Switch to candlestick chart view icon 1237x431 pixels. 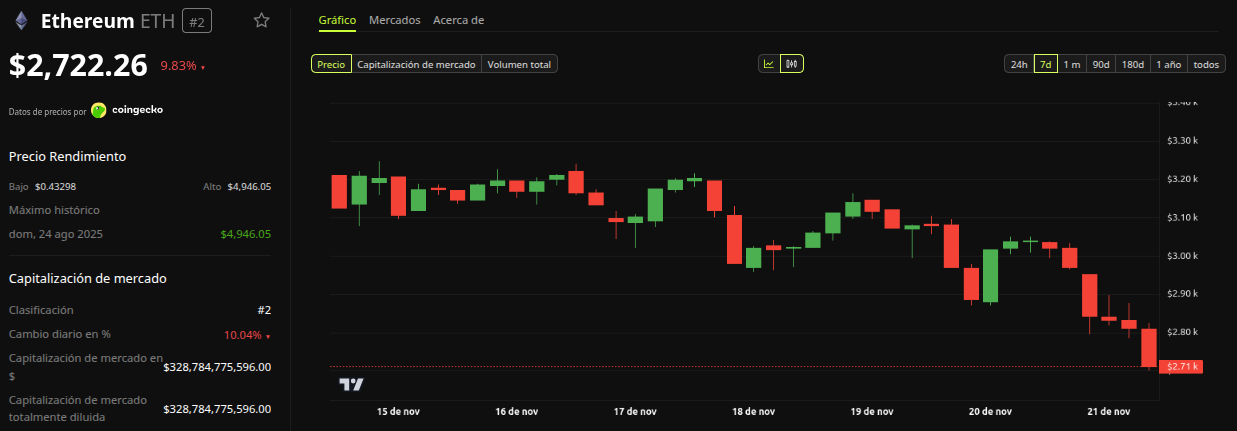(x=792, y=64)
